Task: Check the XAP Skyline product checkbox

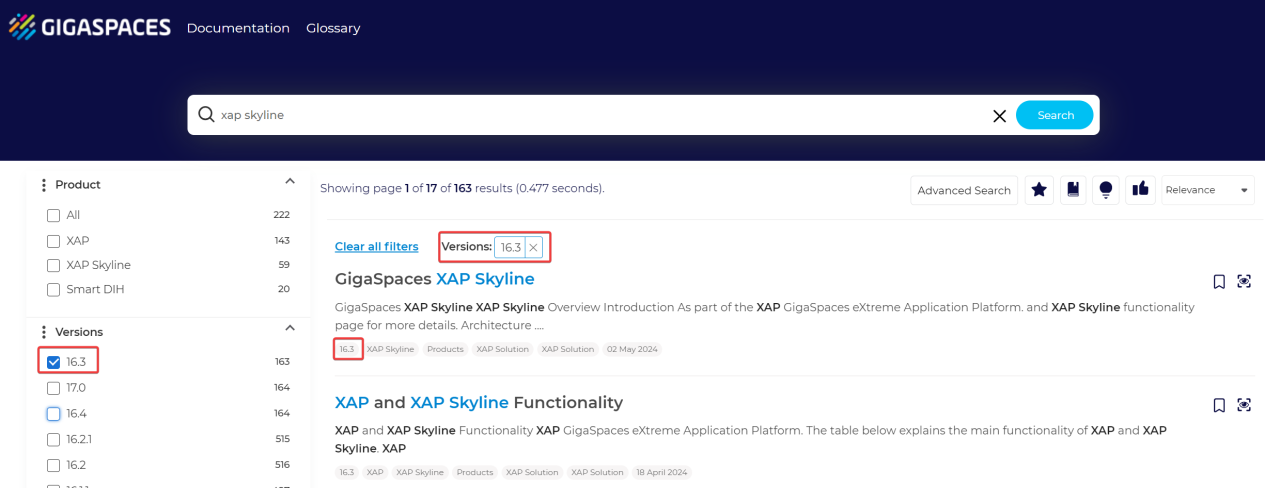Action: click(x=54, y=265)
